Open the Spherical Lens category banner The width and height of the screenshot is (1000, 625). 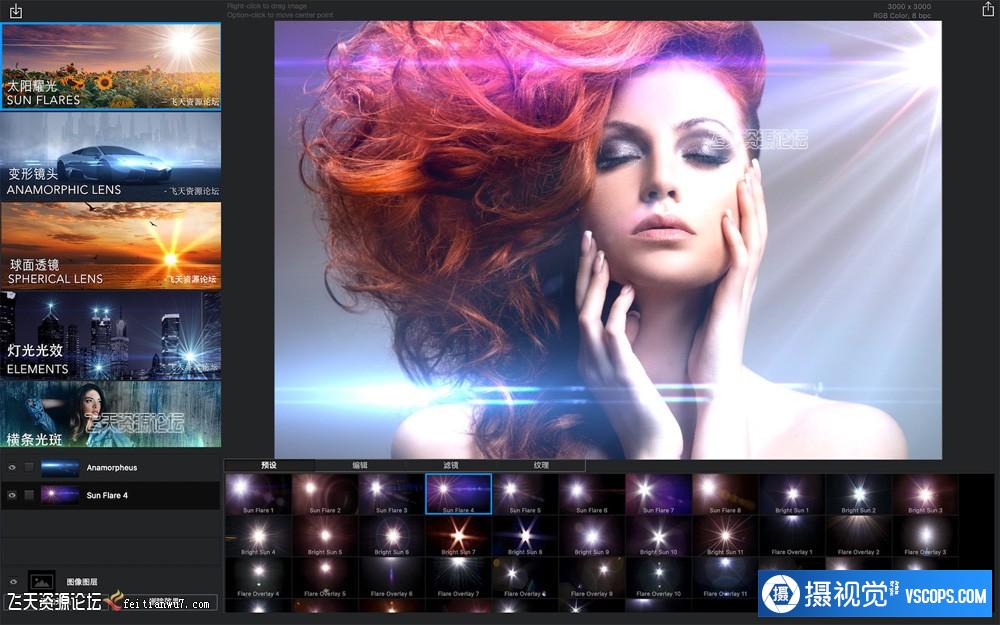[x=111, y=246]
